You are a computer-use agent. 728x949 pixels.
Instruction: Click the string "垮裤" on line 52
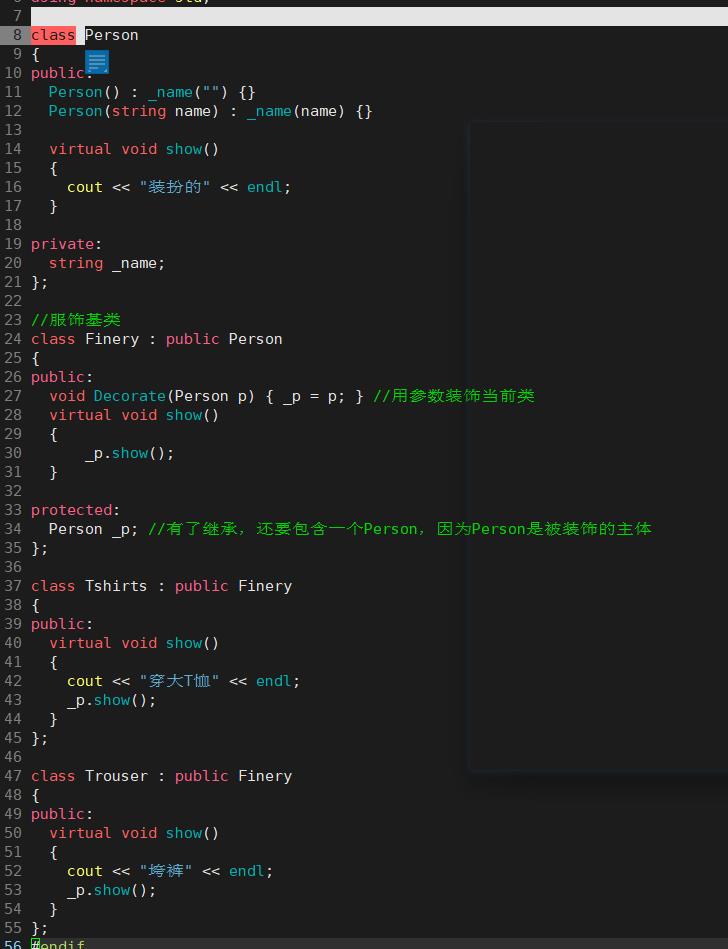click(x=166, y=871)
